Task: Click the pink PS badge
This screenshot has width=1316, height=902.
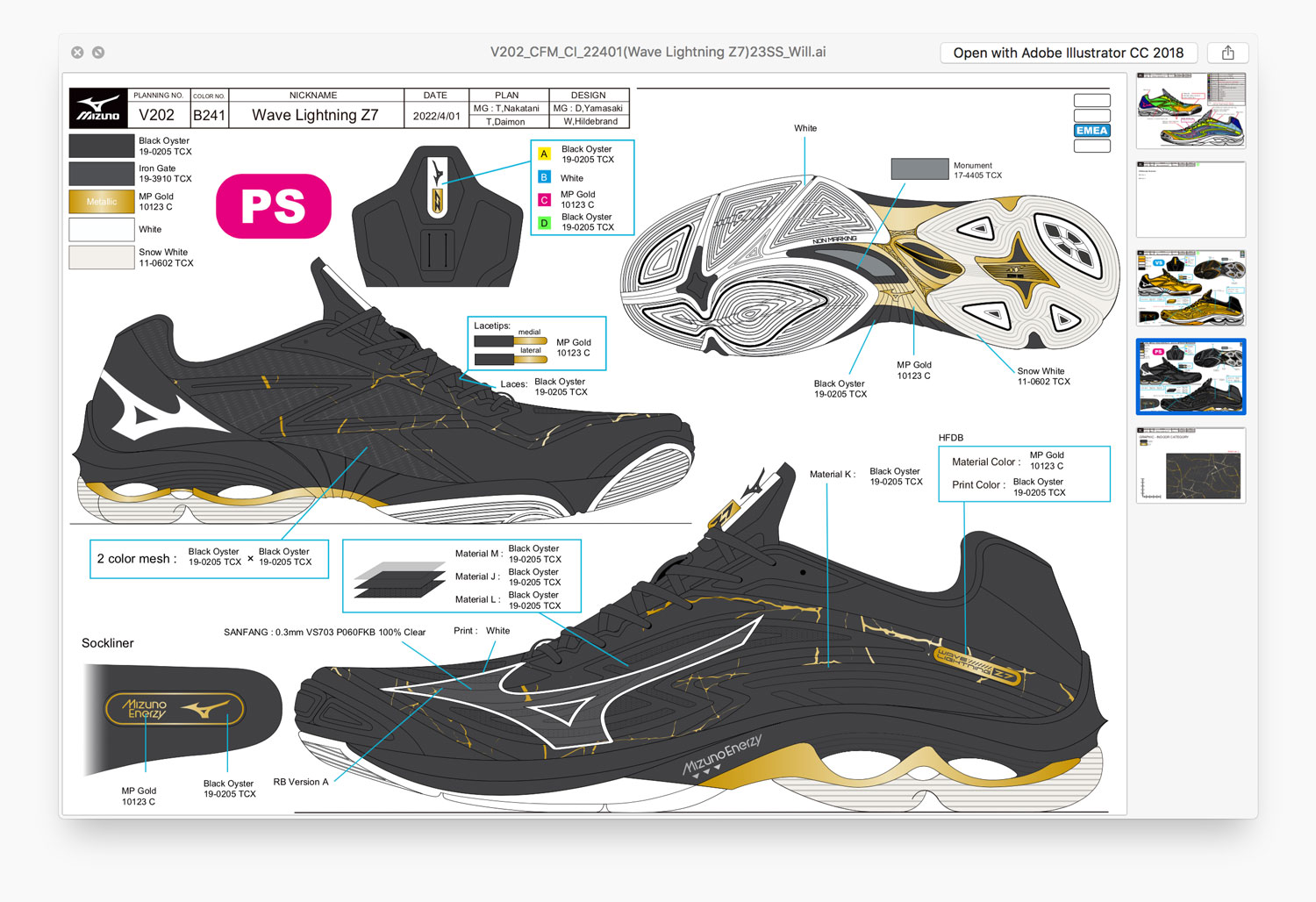Action: click(274, 206)
